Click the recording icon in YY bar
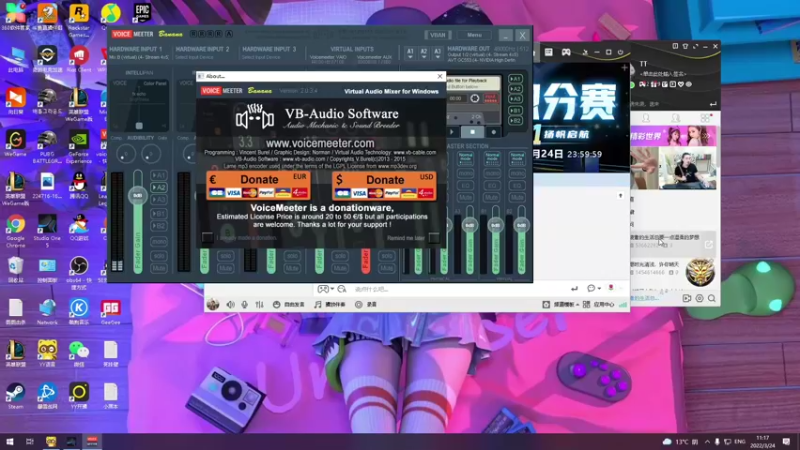 pyautogui.click(x=359, y=305)
